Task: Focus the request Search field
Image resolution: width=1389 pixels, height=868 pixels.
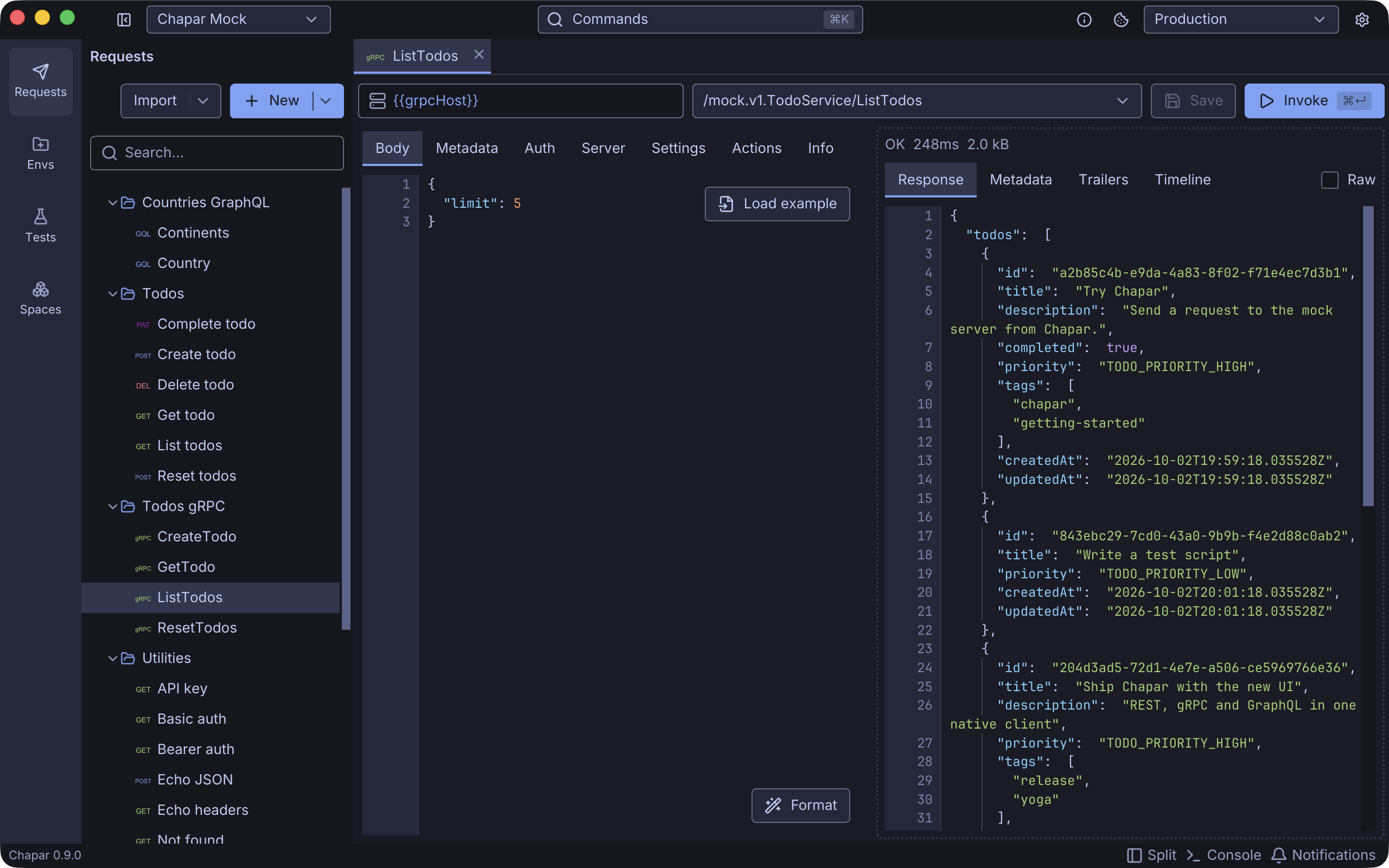Action: click(x=217, y=152)
